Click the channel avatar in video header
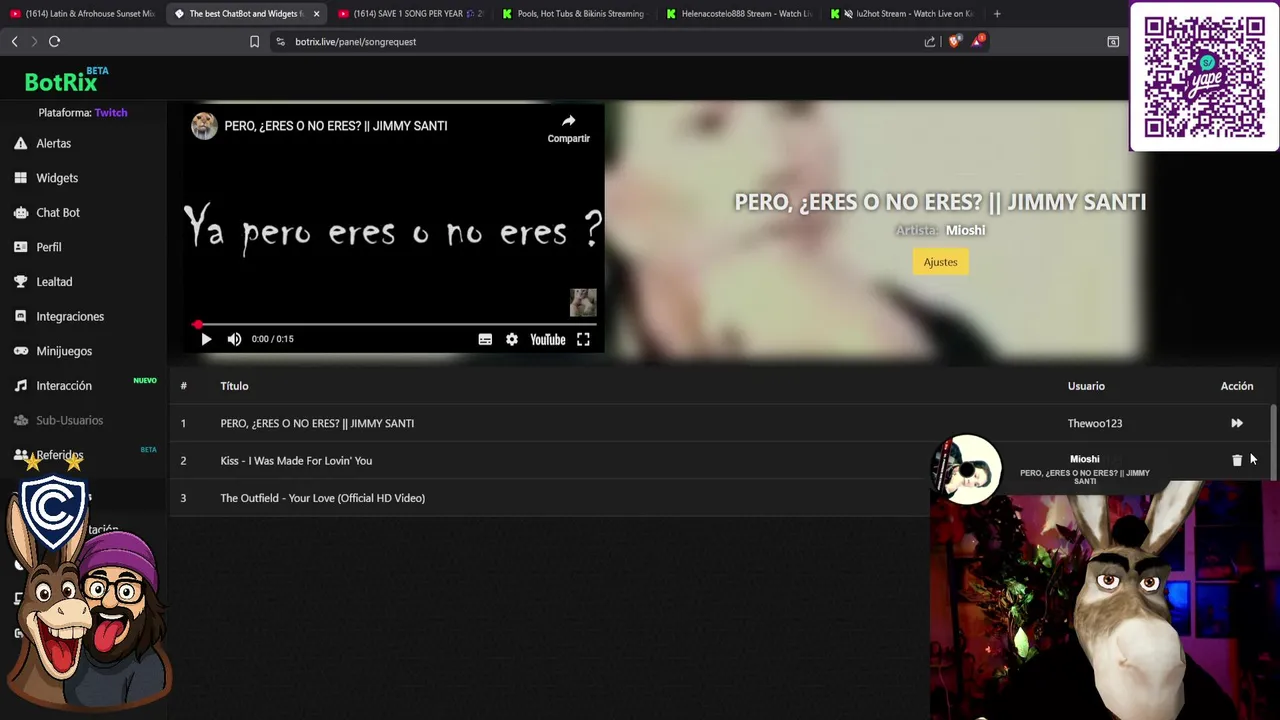 (x=205, y=126)
